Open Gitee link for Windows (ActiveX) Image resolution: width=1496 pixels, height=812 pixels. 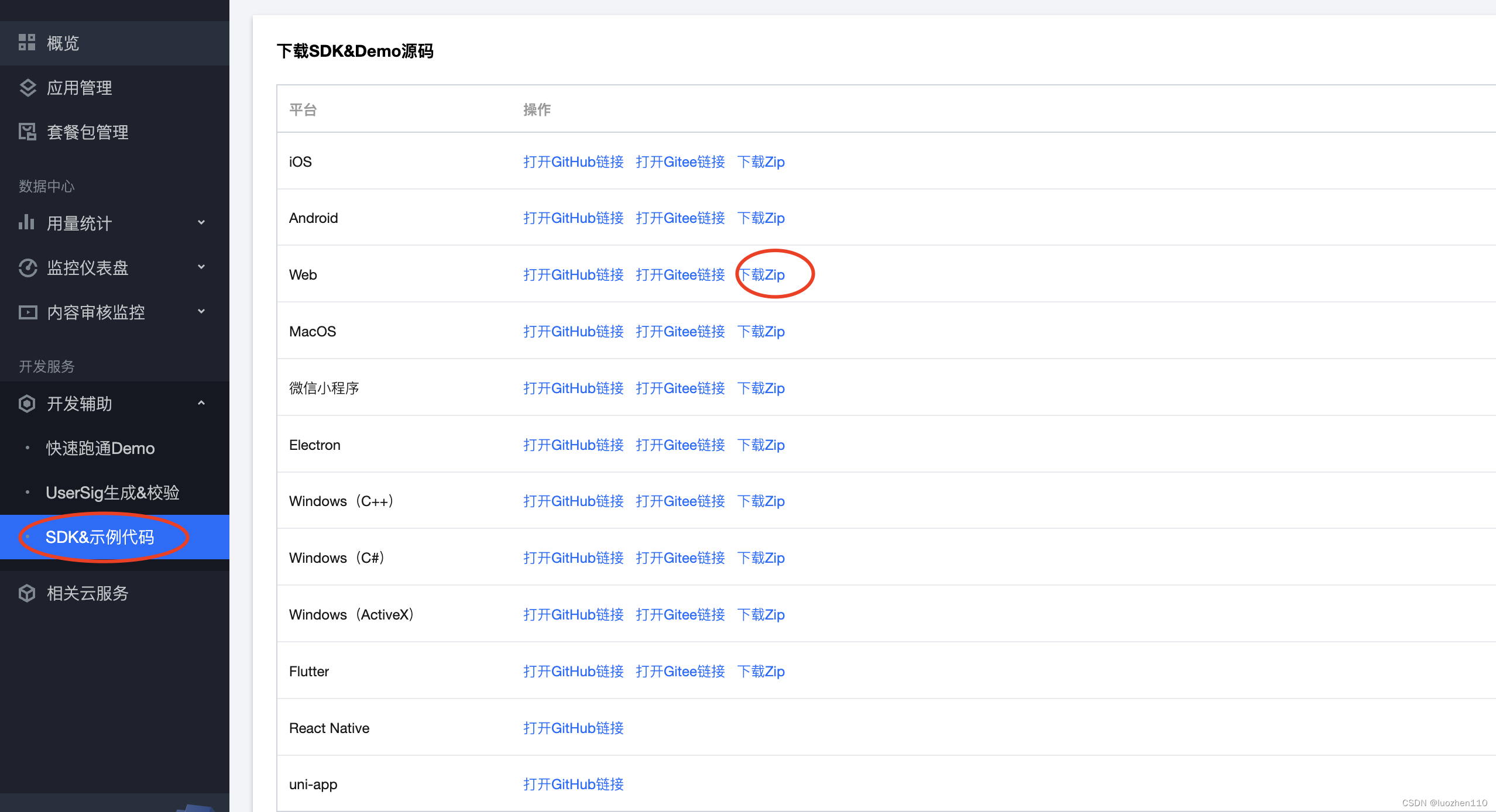[x=680, y=615]
